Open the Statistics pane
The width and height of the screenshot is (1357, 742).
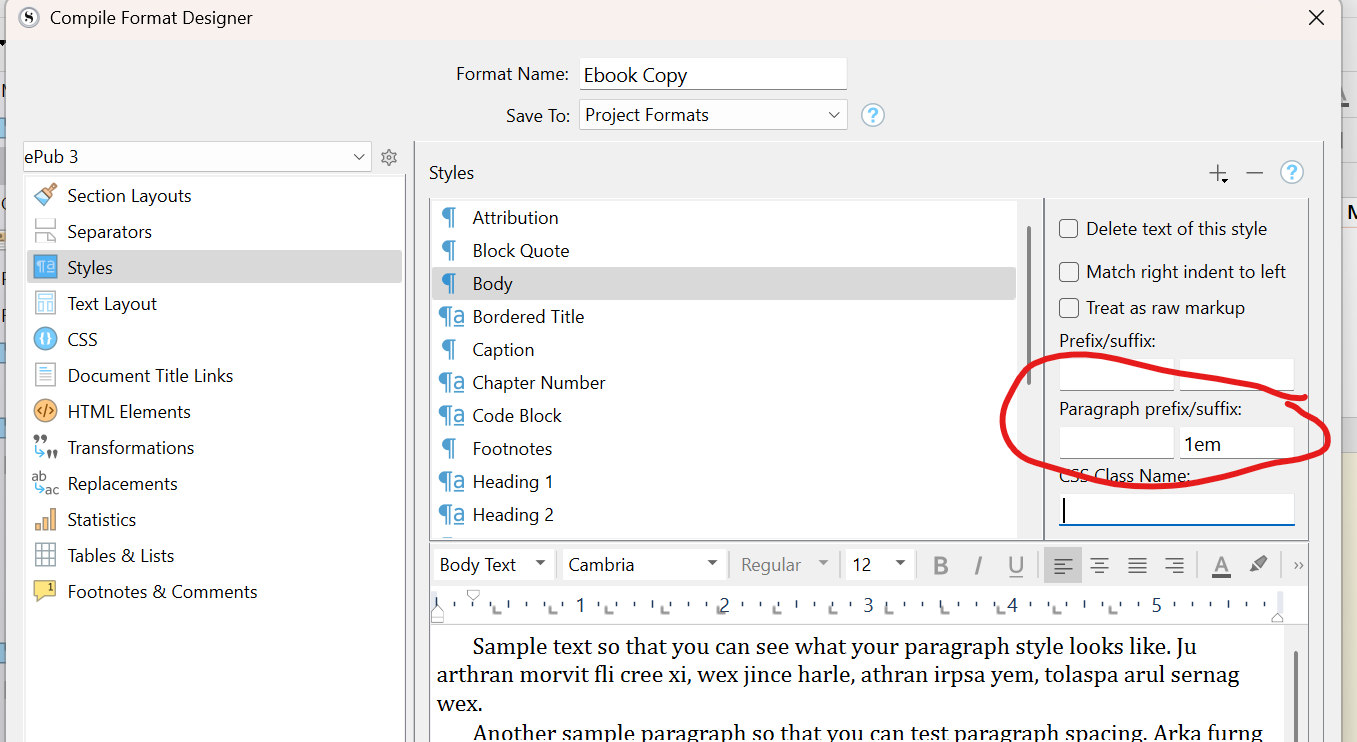[213, 520]
